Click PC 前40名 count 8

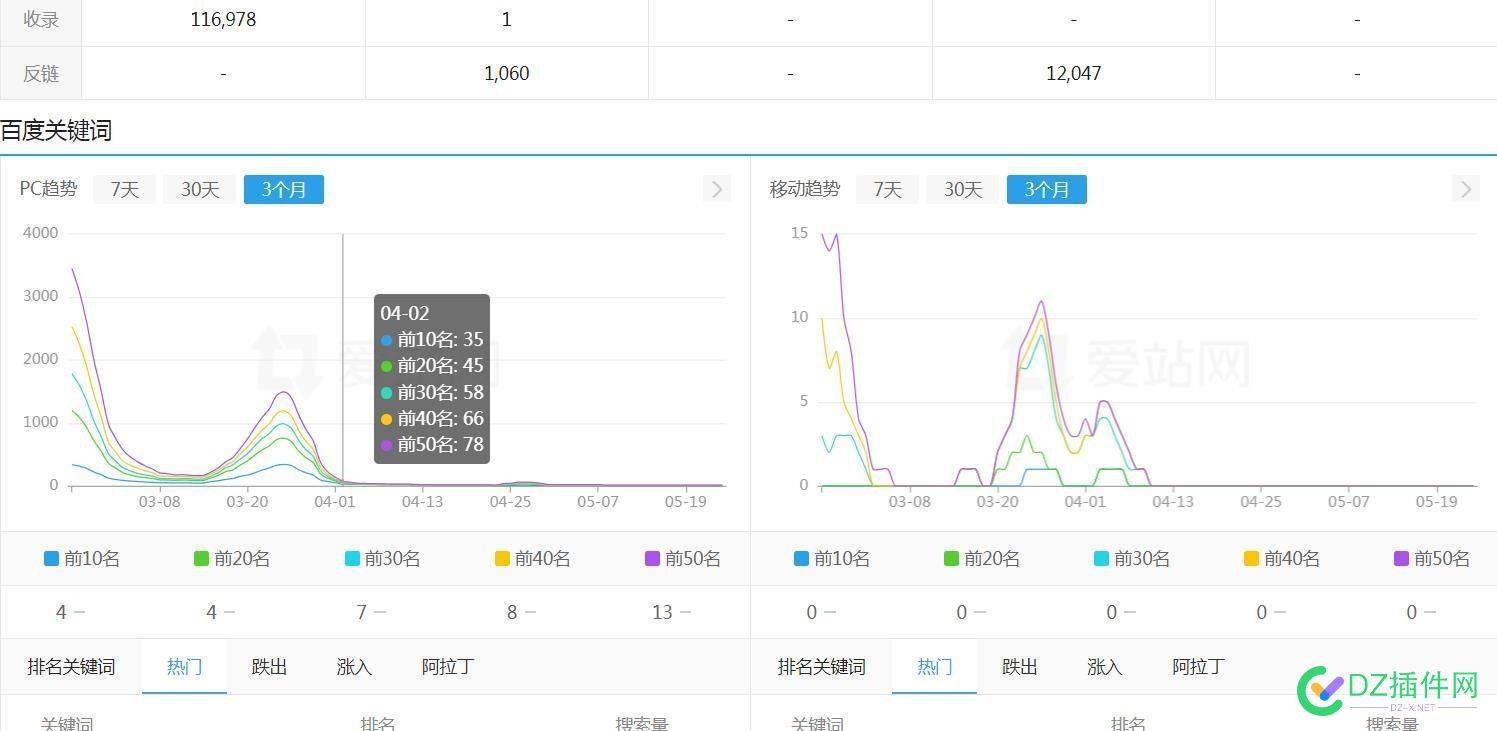click(512, 612)
